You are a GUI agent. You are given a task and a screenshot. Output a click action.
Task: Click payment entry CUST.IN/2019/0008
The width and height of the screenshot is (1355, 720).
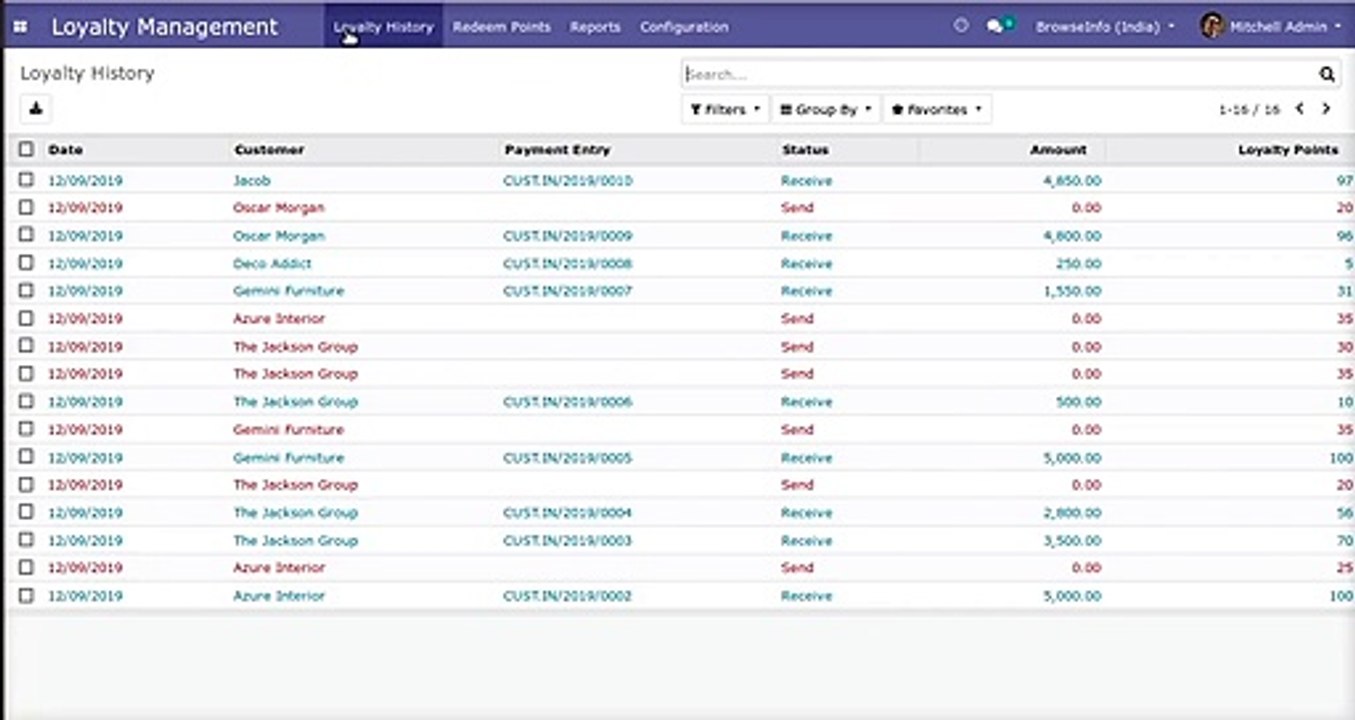coord(568,264)
